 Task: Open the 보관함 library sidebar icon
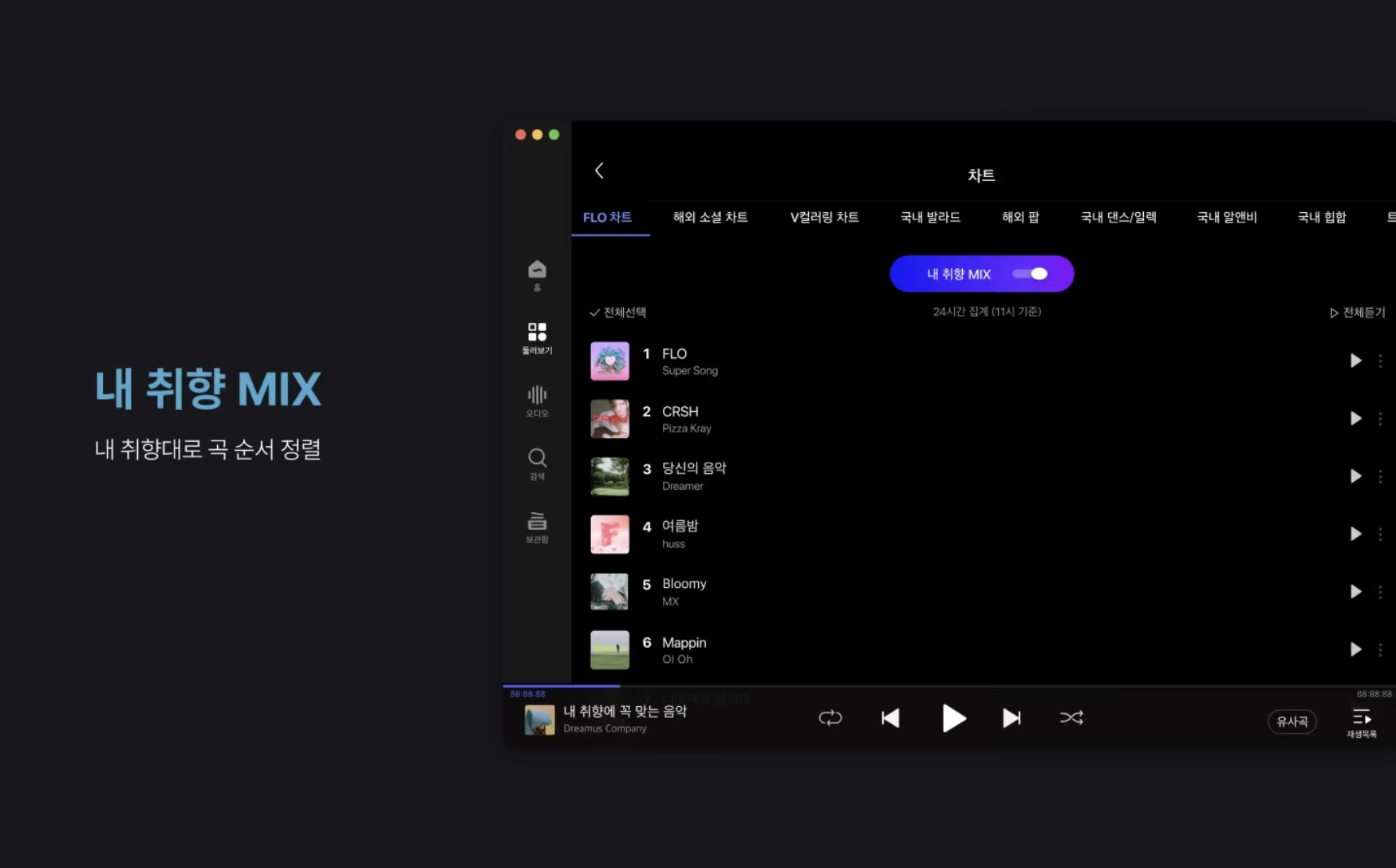(x=537, y=527)
